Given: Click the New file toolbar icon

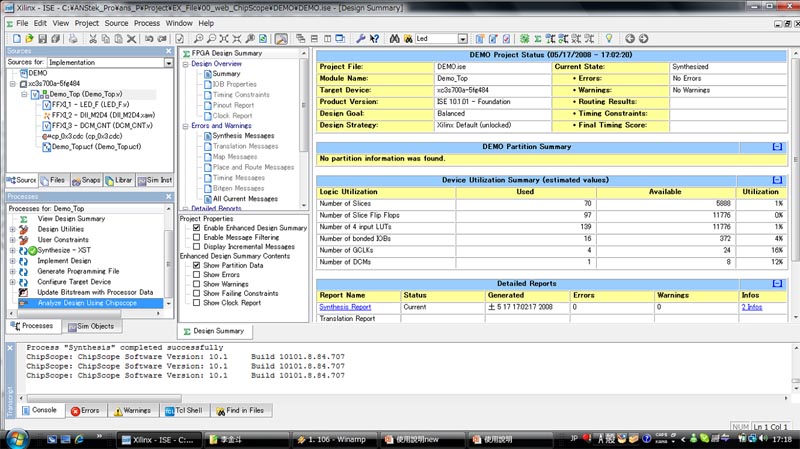Looking at the screenshot, I should (x=16, y=39).
